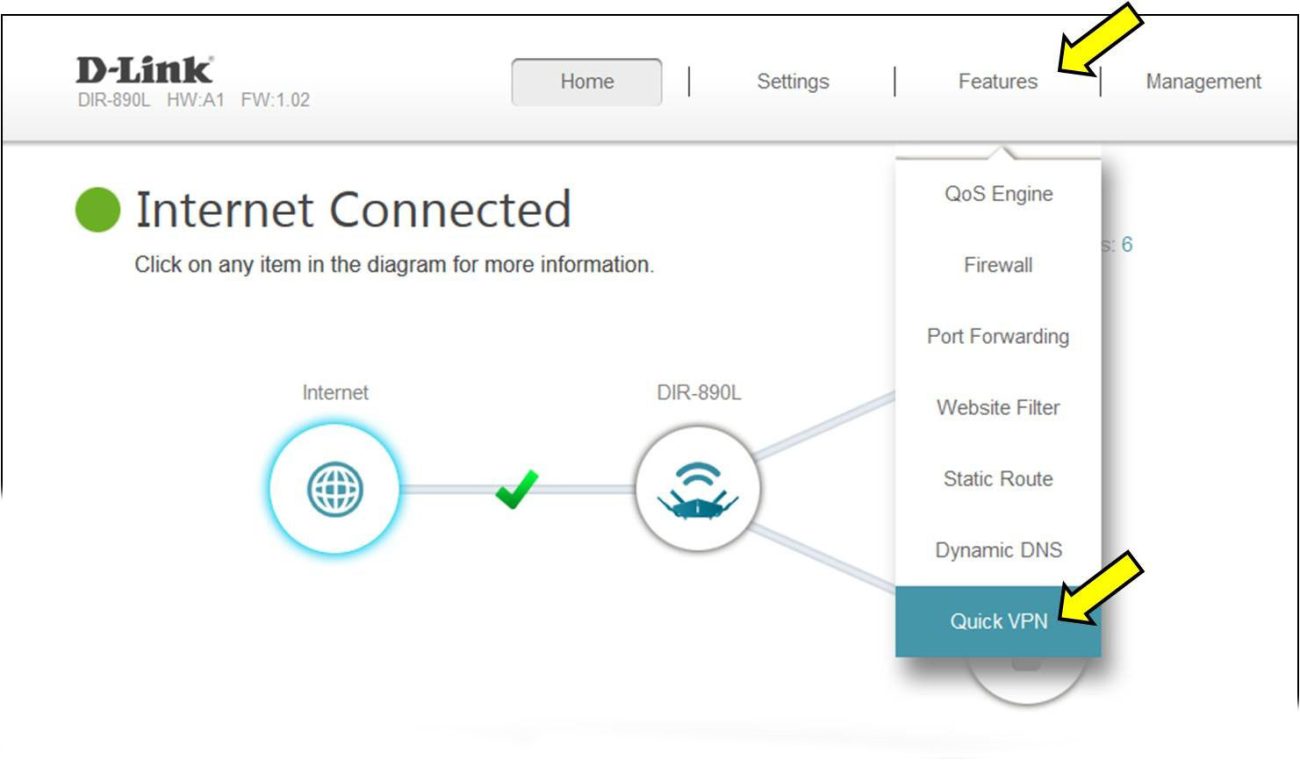Select the Website Filter entry
This screenshot has height=760, width=1300.
coord(997,408)
